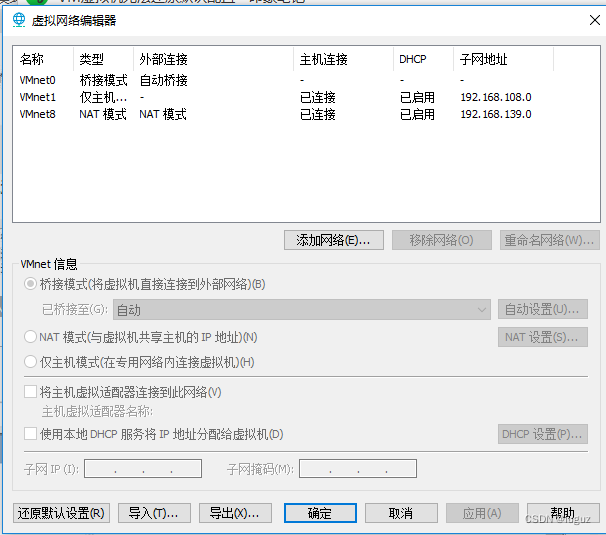Click NAT 模式 external connection cell of VMnet8

163,114
